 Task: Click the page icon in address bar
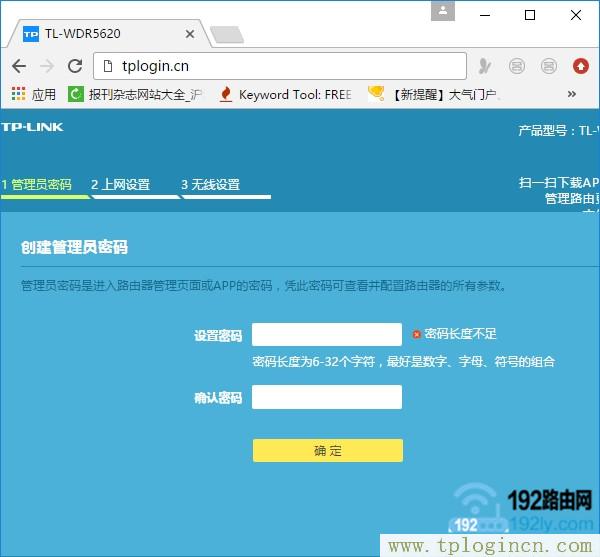(108, 66)
